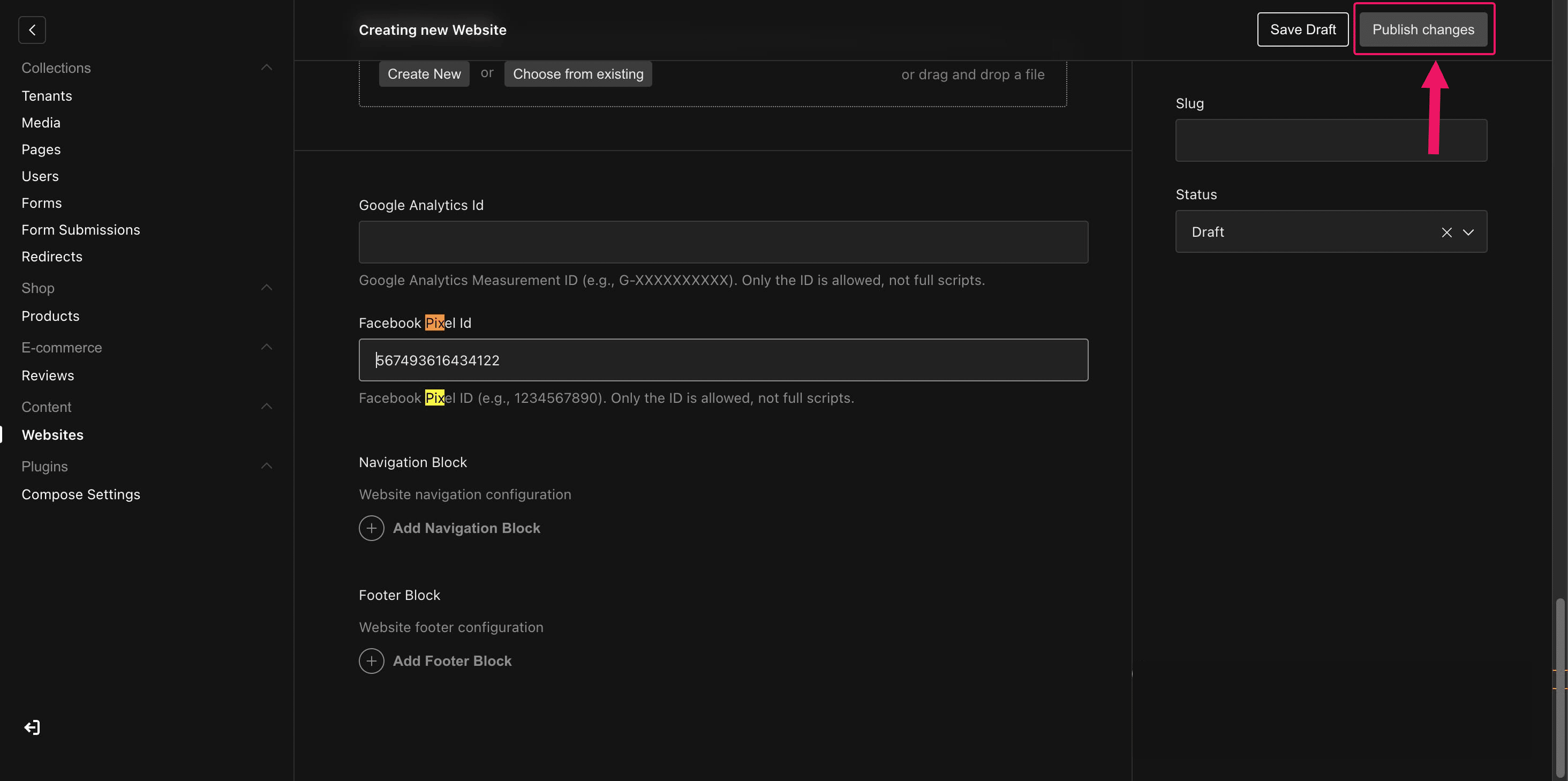Click the logout icon at bottom left
Viewport: 1568px width, 781px height.
(31, 727)
